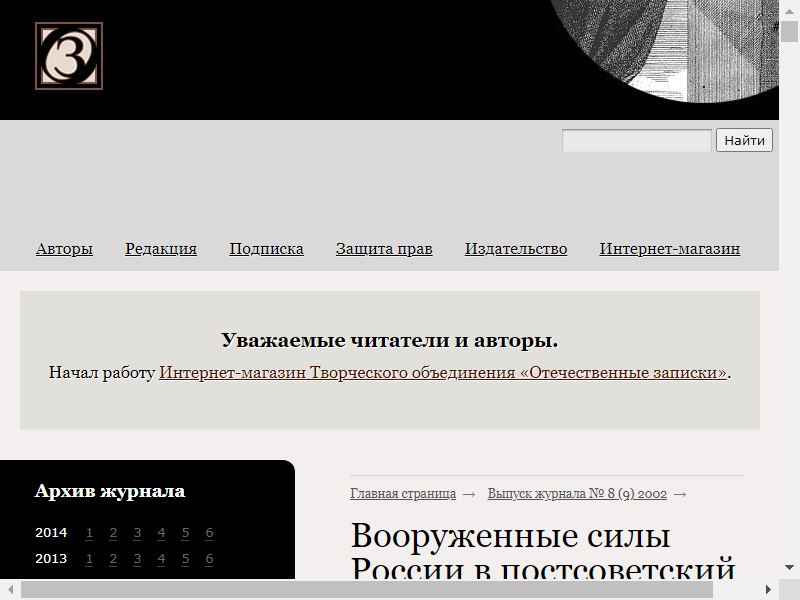
Task: Navigate to the Издательство page
Action: [516, 249]
